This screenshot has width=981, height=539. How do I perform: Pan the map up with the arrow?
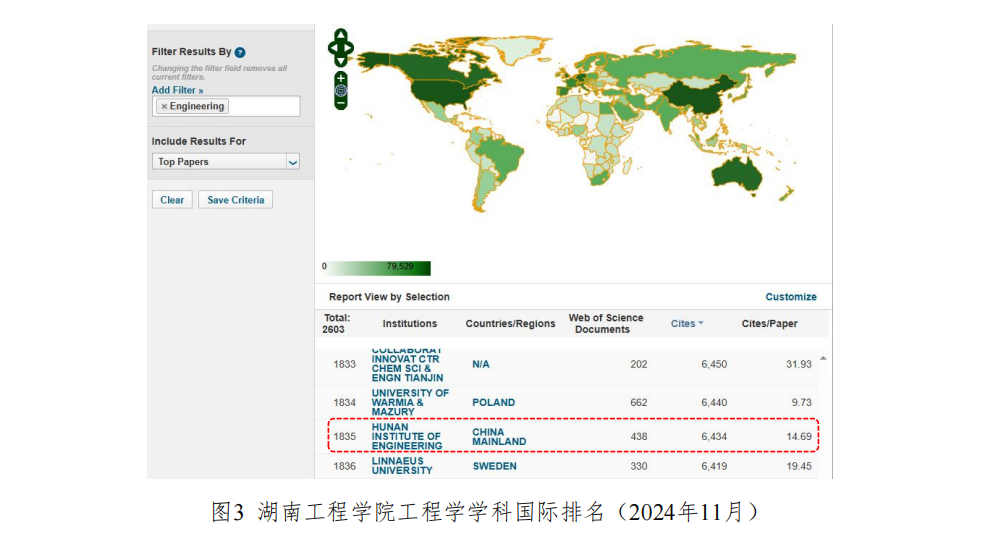340,34
